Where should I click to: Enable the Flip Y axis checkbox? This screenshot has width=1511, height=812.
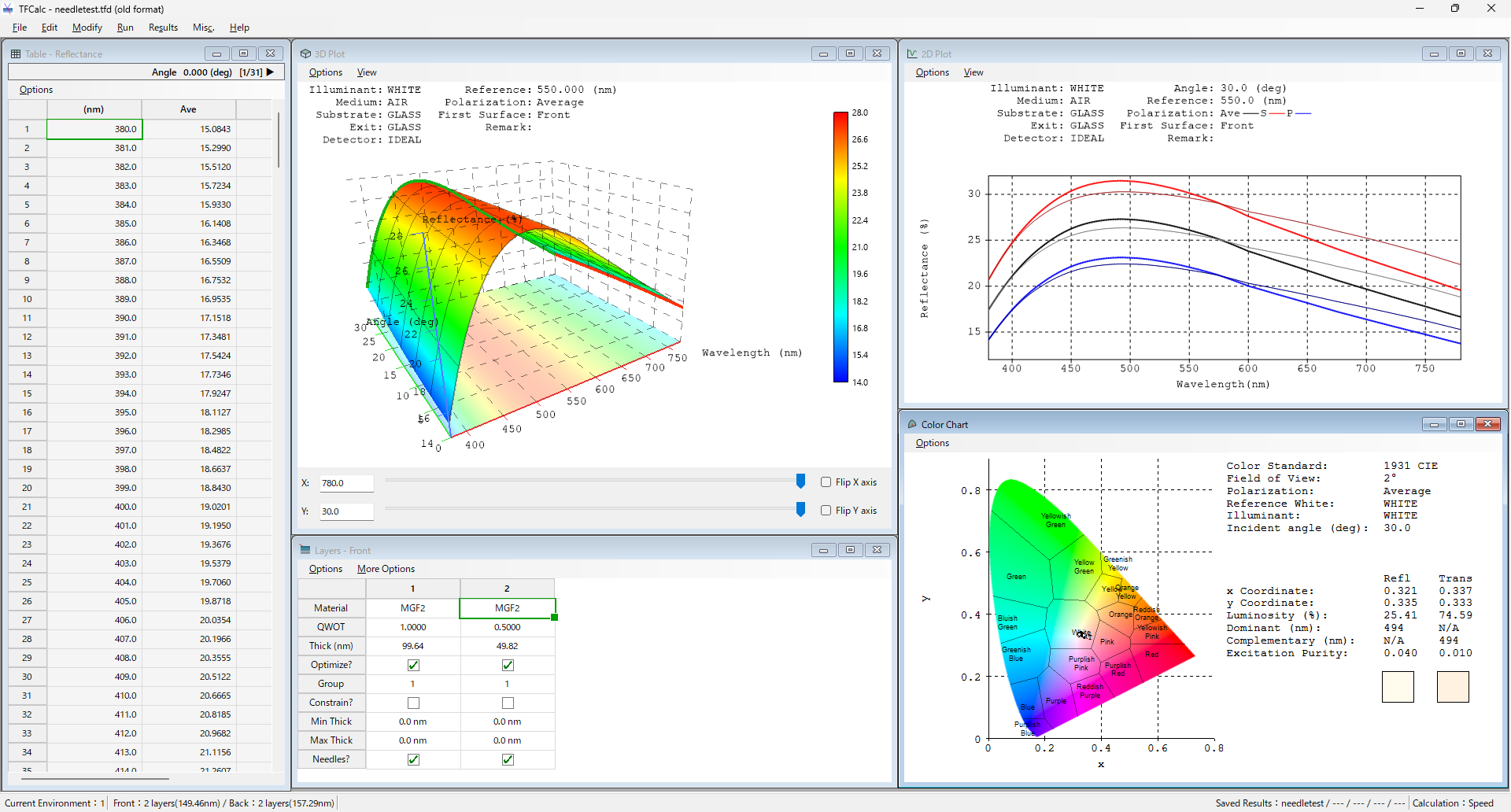(x=826, y=511)
